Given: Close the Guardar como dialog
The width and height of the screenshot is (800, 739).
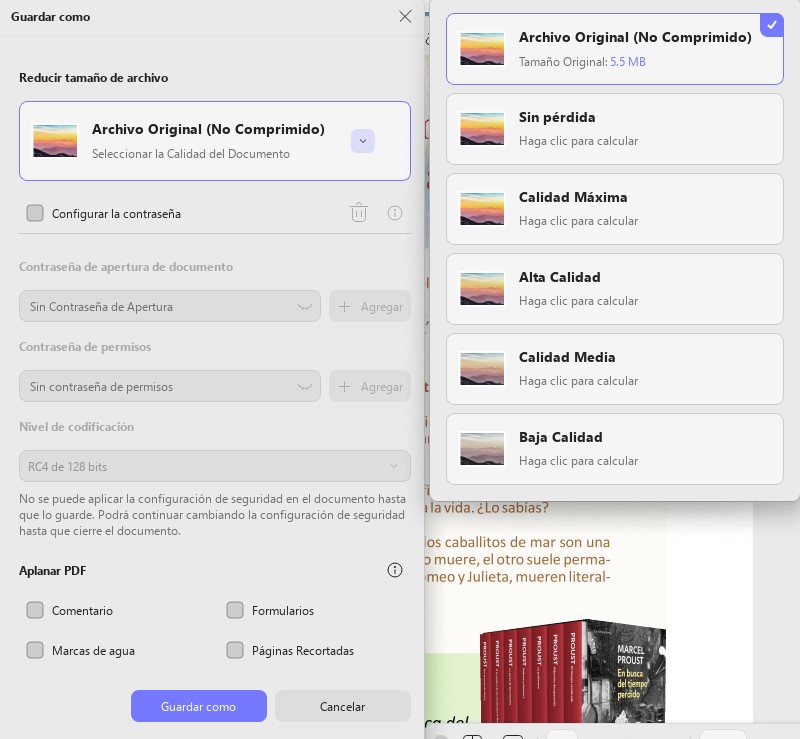Looking at the screenshot, I should point(405,17).
